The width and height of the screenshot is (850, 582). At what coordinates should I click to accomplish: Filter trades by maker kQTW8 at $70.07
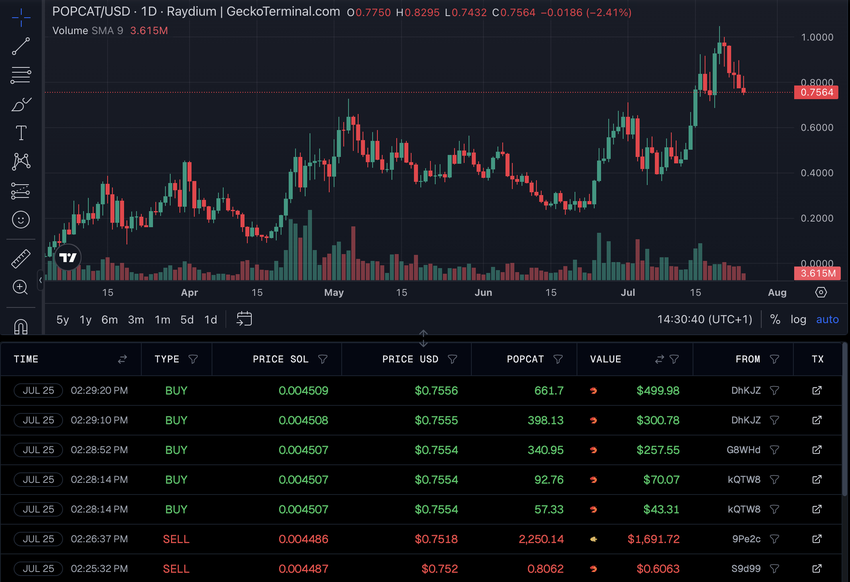(x=775, y=480)
